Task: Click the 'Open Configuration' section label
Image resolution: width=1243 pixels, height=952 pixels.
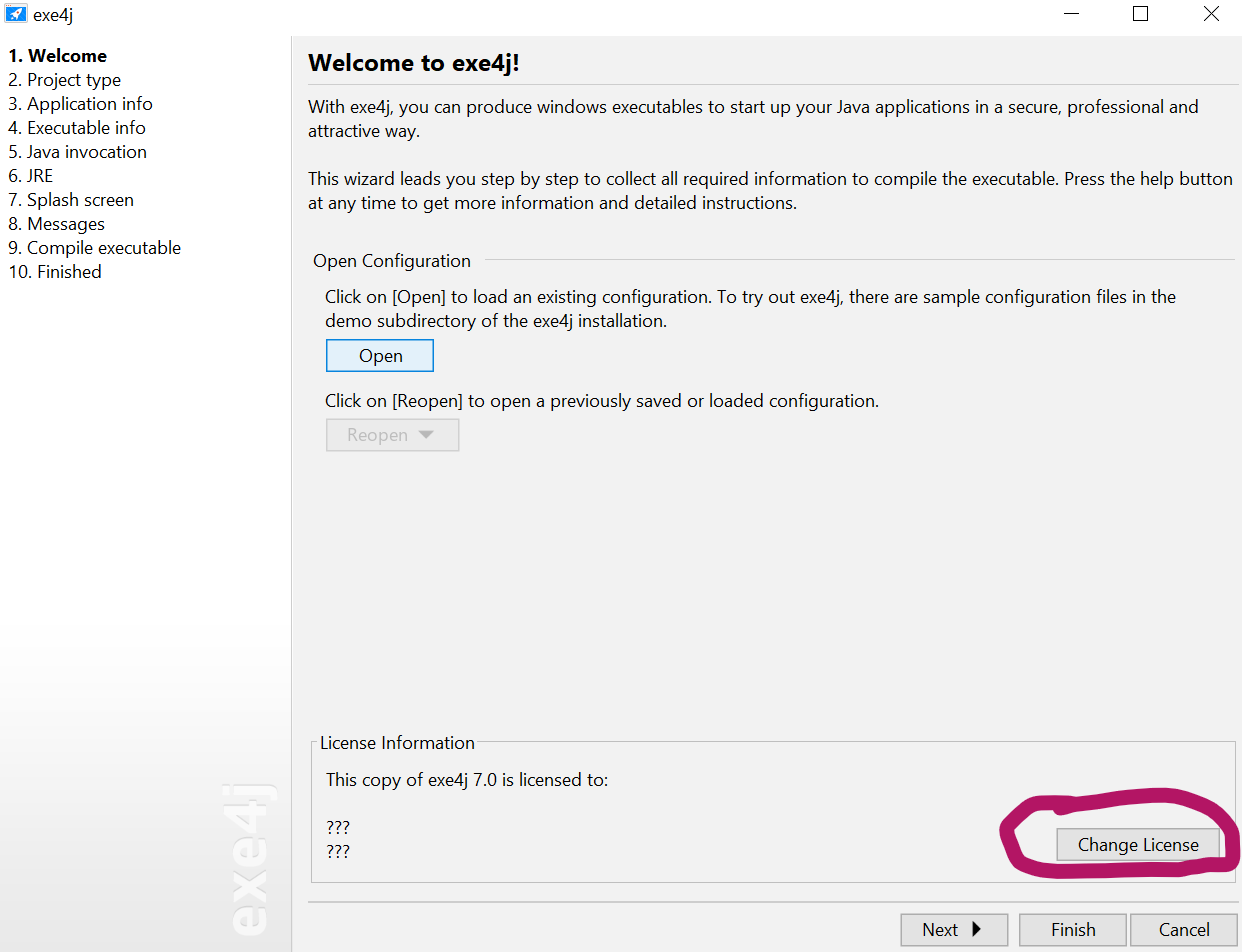Action: click(x=392, y=261)
